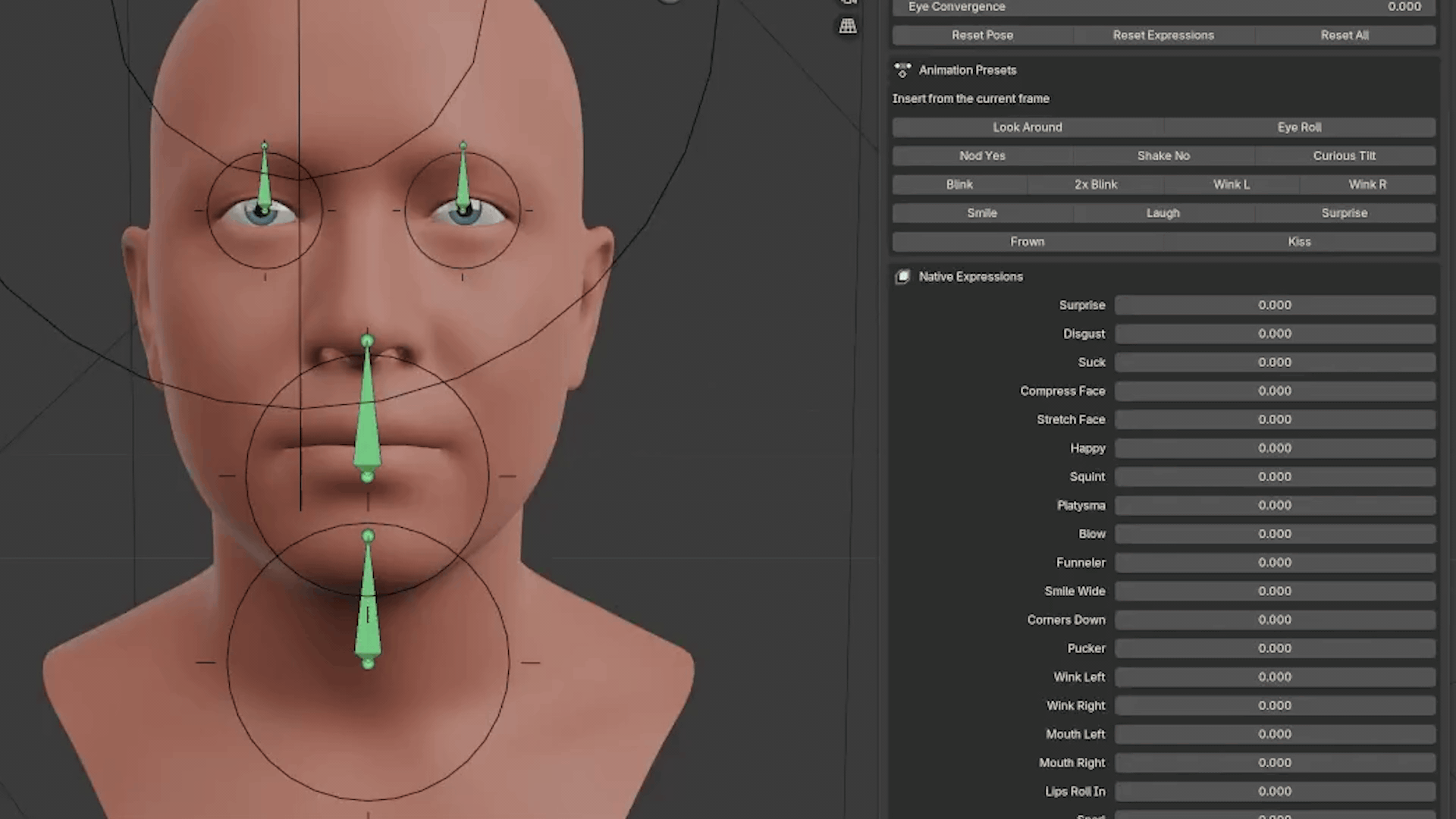This screenshot has height=819, width=1456.
Task: Click the Native Expressions panel icon
Action: (x=902, y=277)
